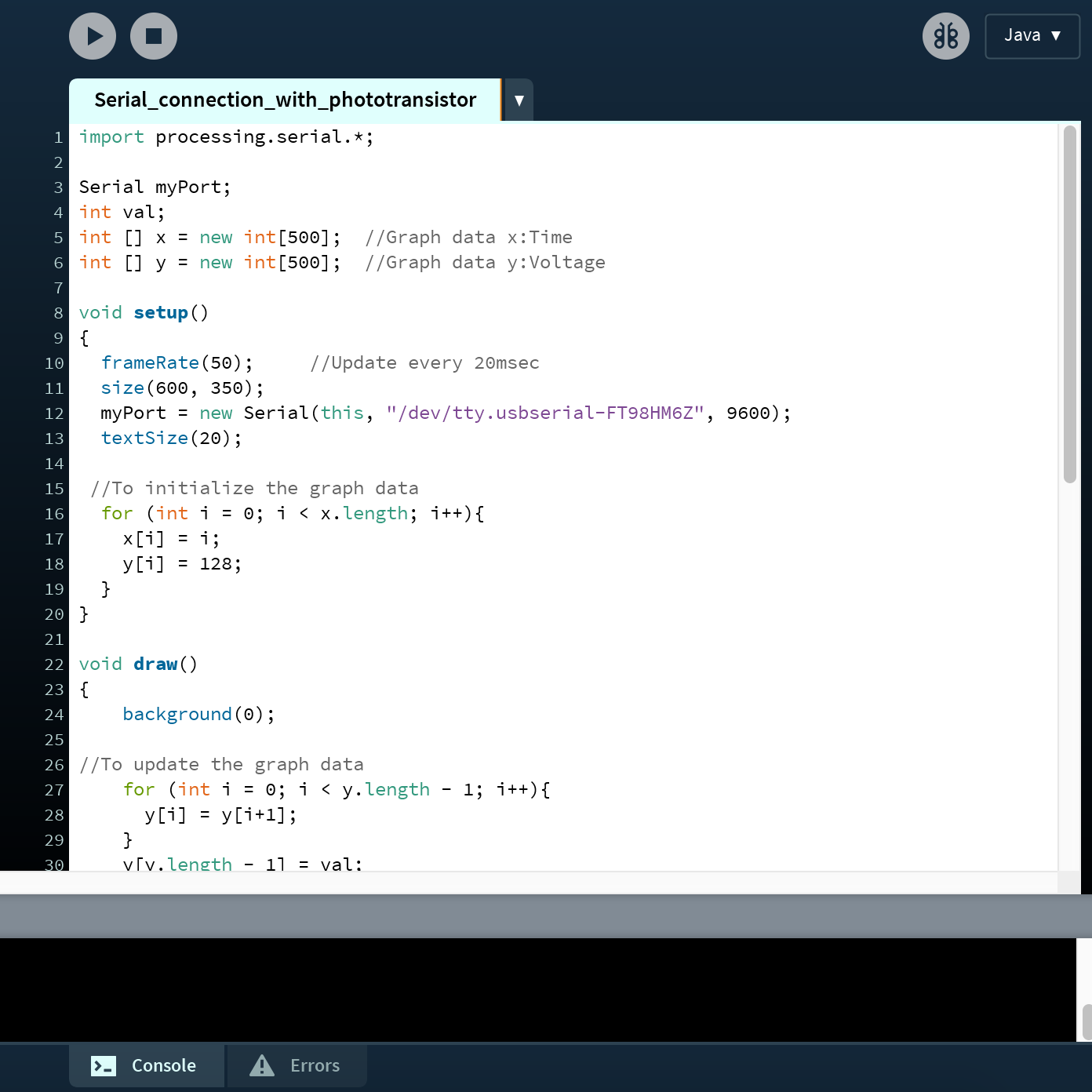Run the sketch with the Play button
The height and width of the screenshot is (1092, 1092).
click(x=93, y=36)
